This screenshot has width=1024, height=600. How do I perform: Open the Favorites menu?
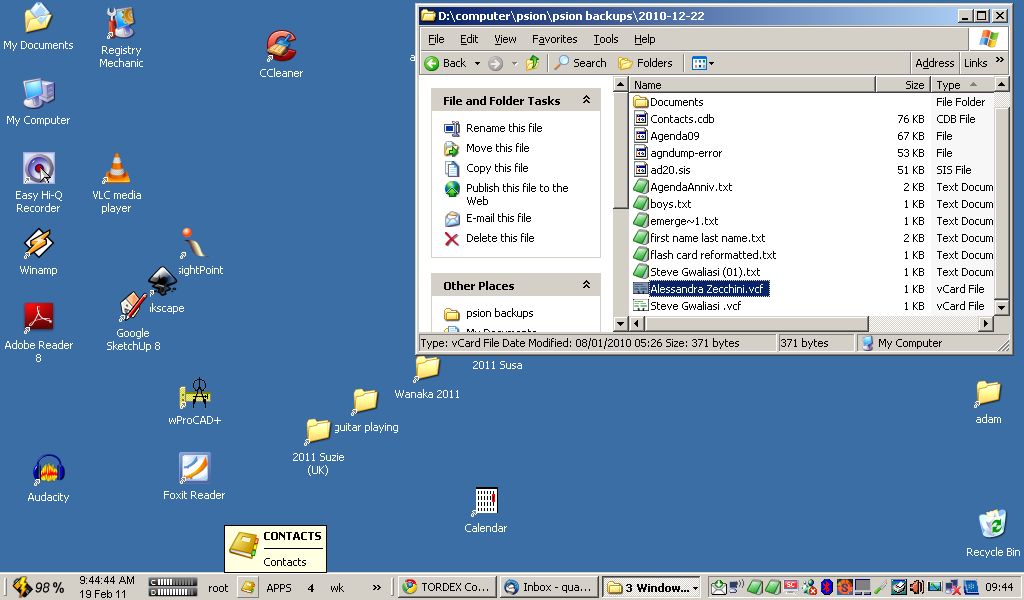[554, 39]
